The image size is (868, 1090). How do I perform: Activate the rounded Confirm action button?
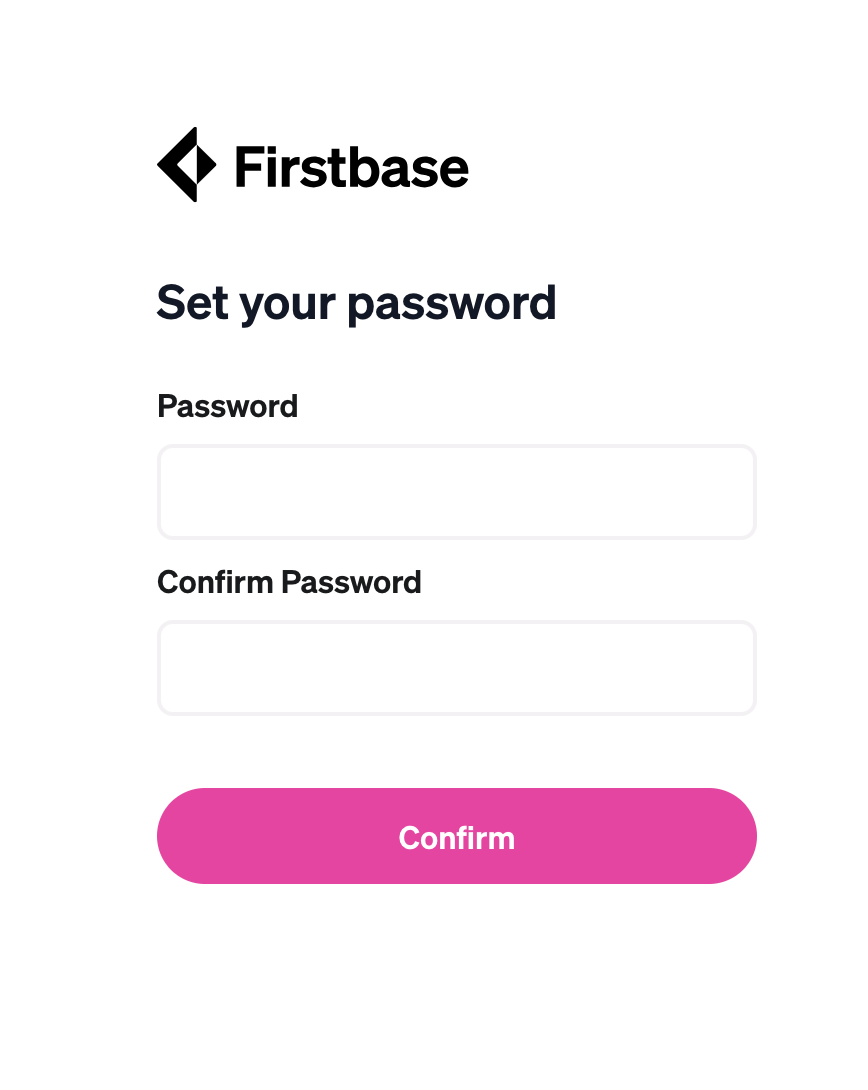click(456, 836)
